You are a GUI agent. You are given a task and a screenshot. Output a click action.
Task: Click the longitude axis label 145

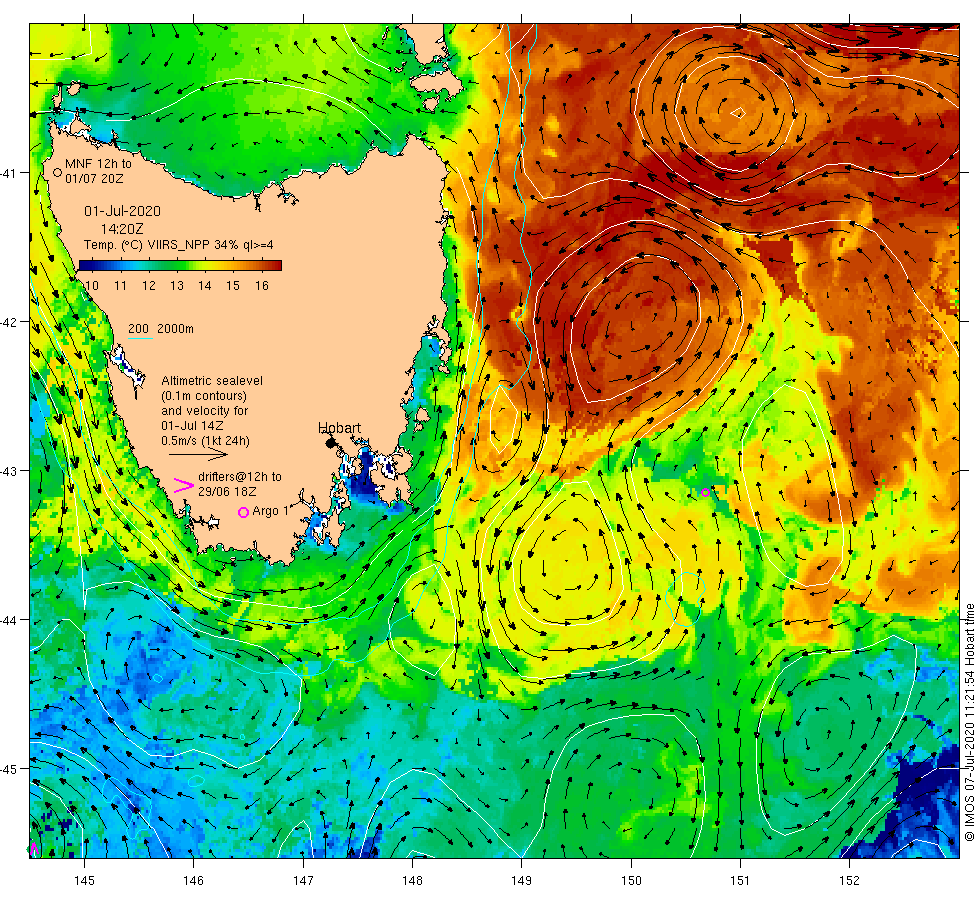[84, 881]
